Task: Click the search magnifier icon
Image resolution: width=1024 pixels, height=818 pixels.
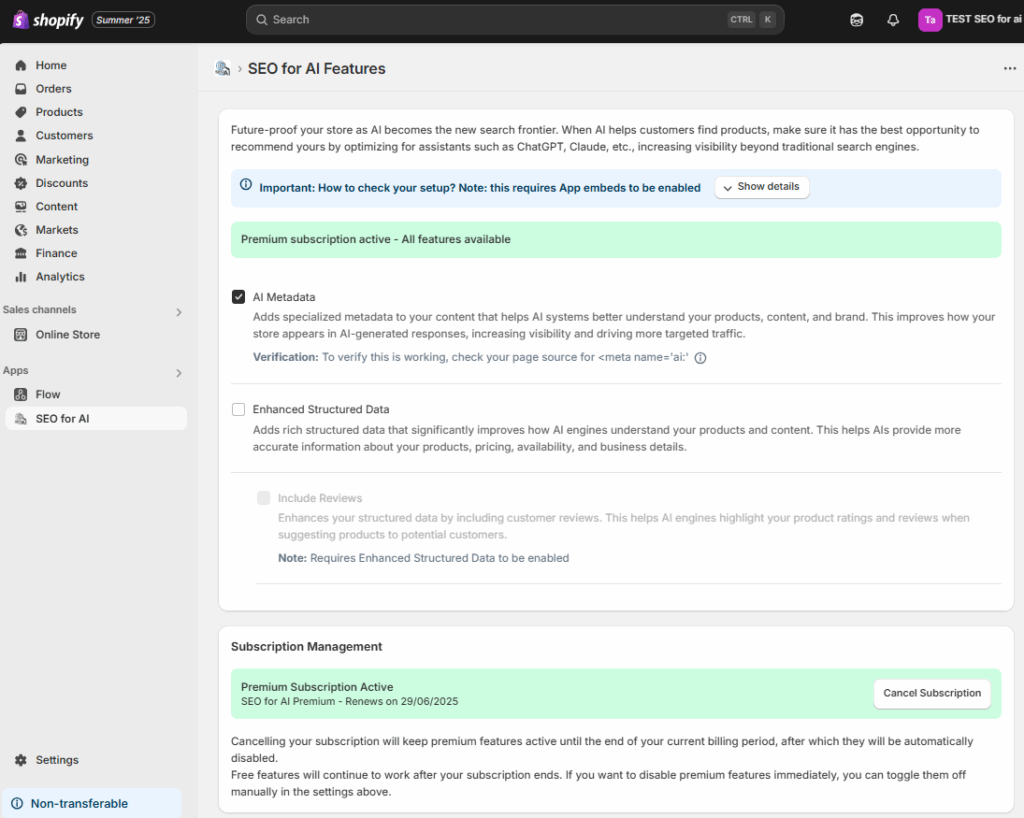Action: point(261,20)
